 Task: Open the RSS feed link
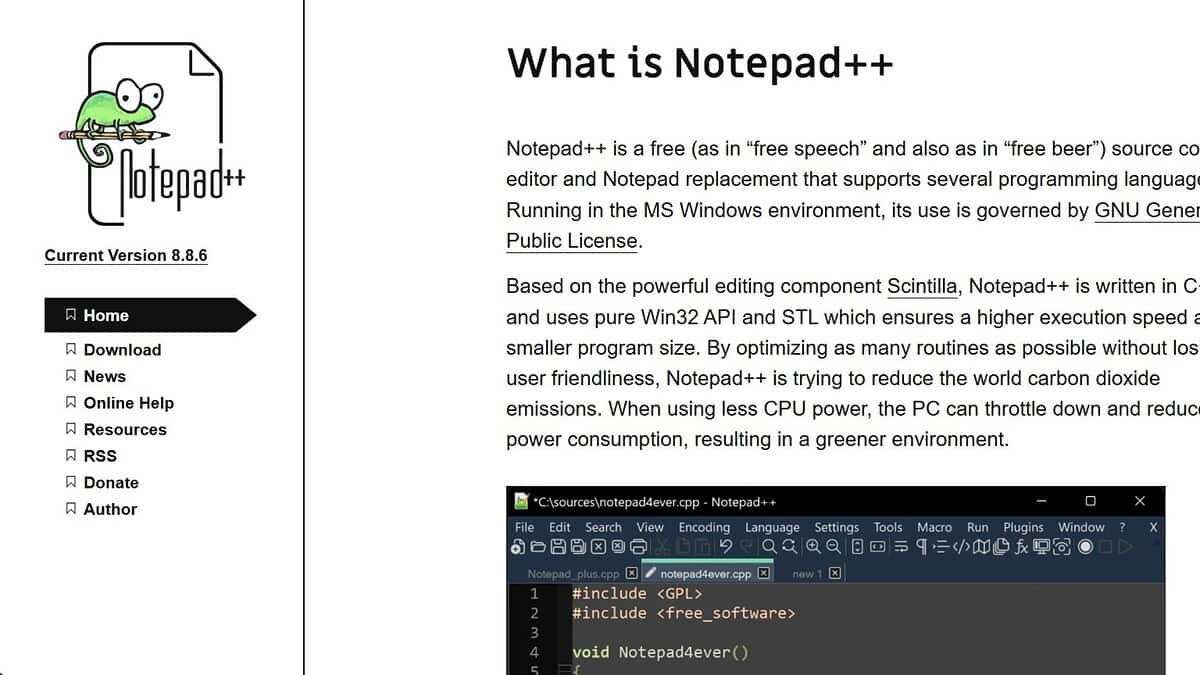[100, 456]
